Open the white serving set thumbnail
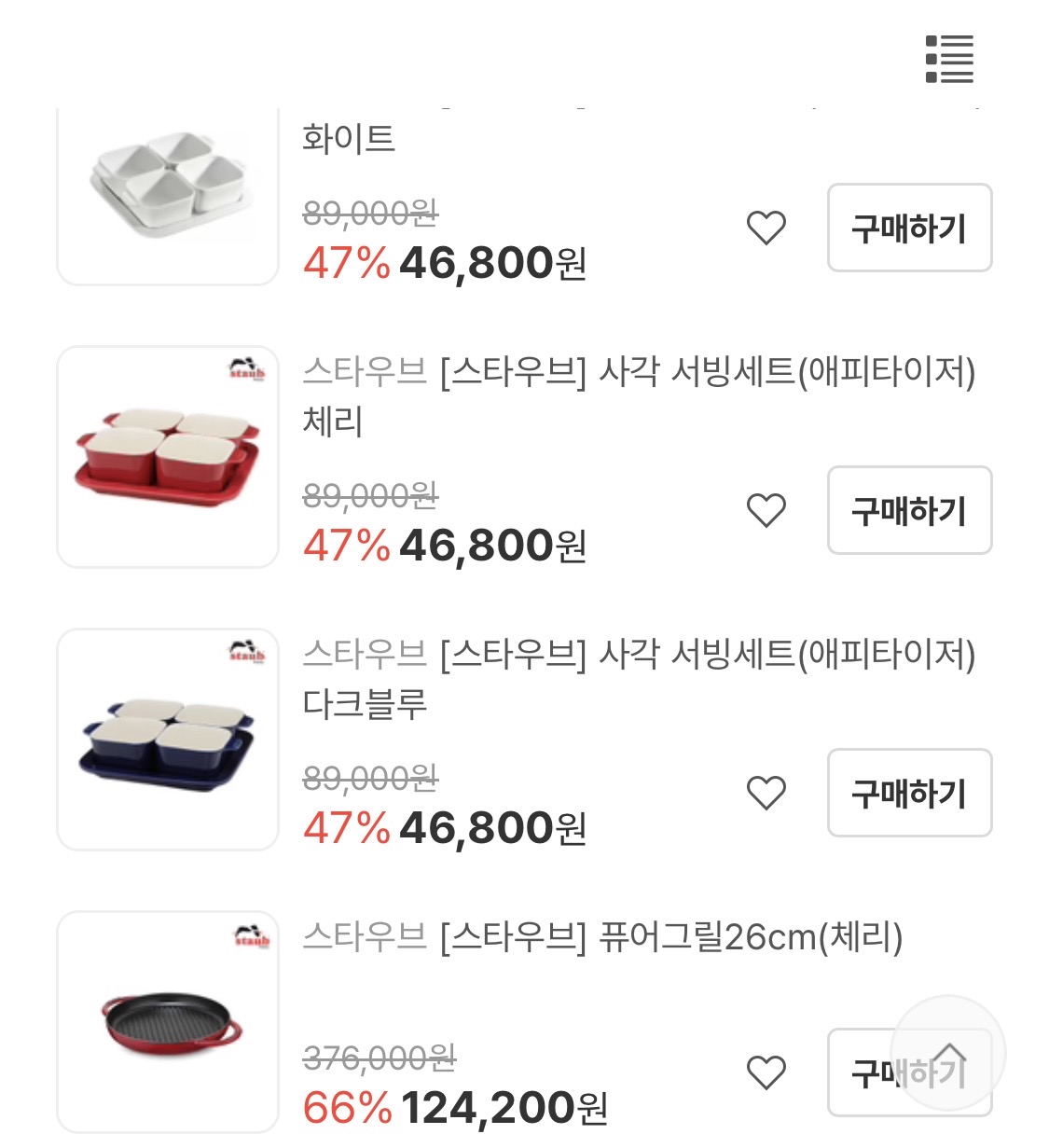1049x1148 pixels. [x=168, y=191]
